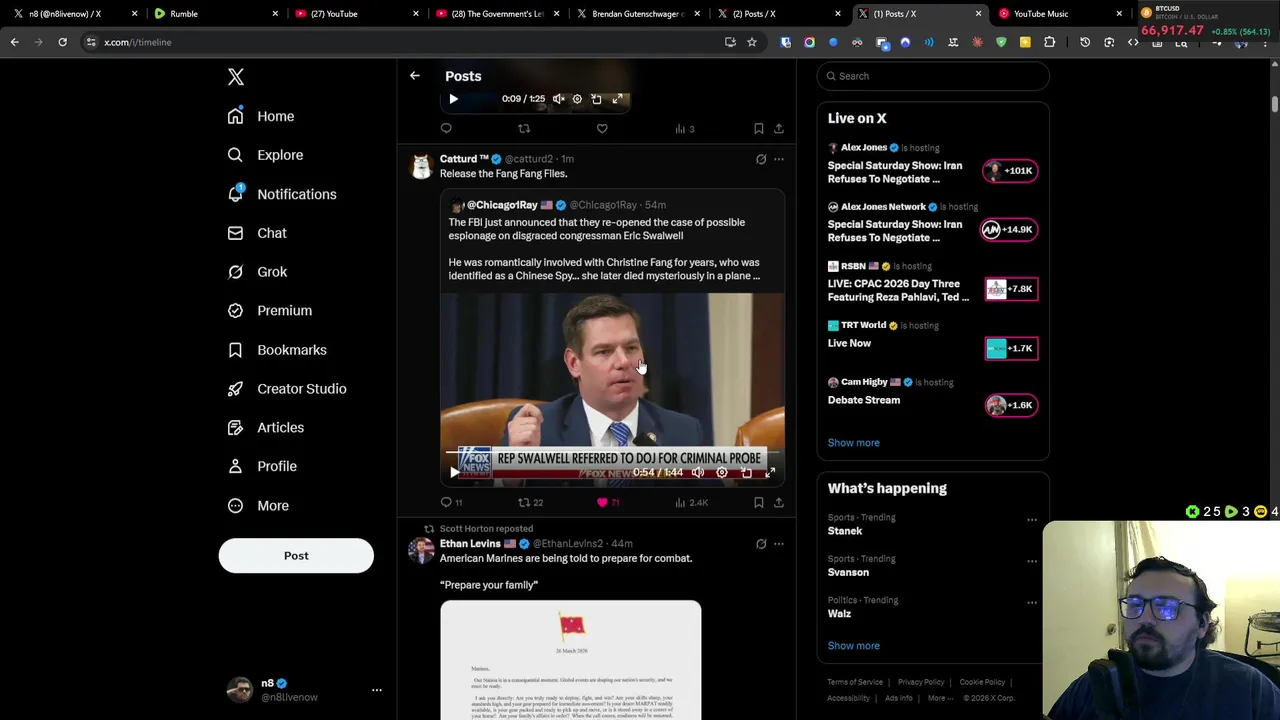Click the Post button

tap(296, 556)
